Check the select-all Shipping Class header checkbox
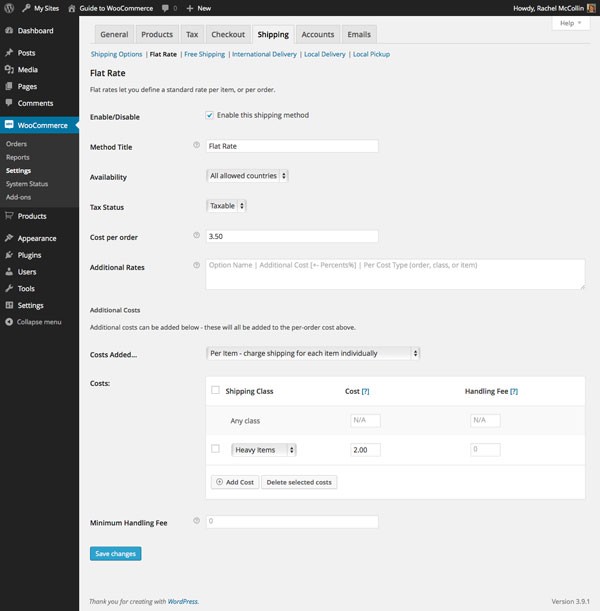Image resolution: width=600 pixels, height=611 pixels. tap(215, 390)
